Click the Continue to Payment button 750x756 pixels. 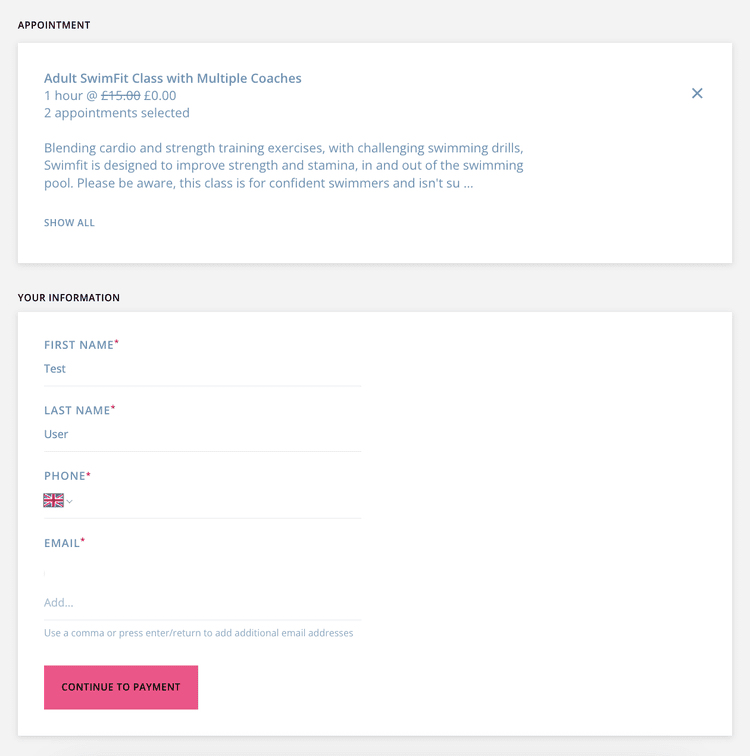pyautogui.click(x=121, y=687)
